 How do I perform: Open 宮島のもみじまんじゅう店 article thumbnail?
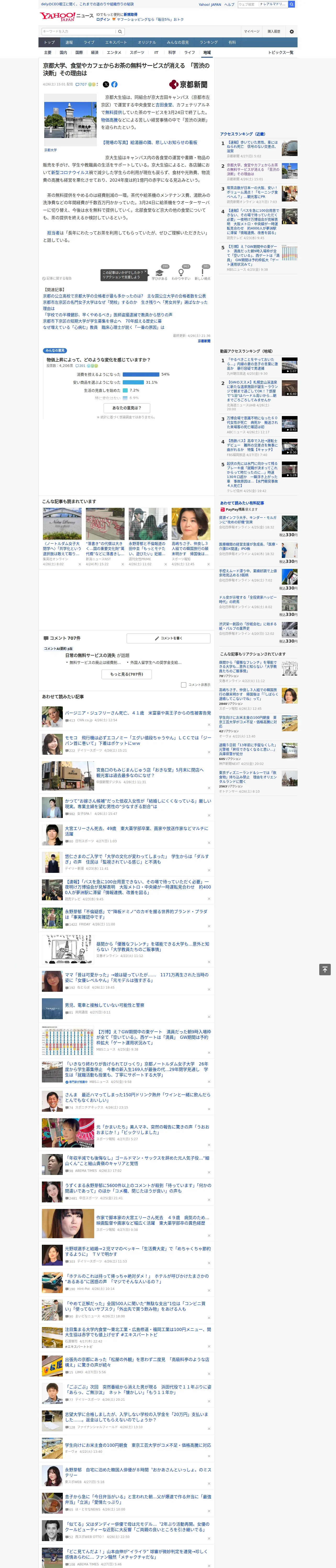[68, 776]
